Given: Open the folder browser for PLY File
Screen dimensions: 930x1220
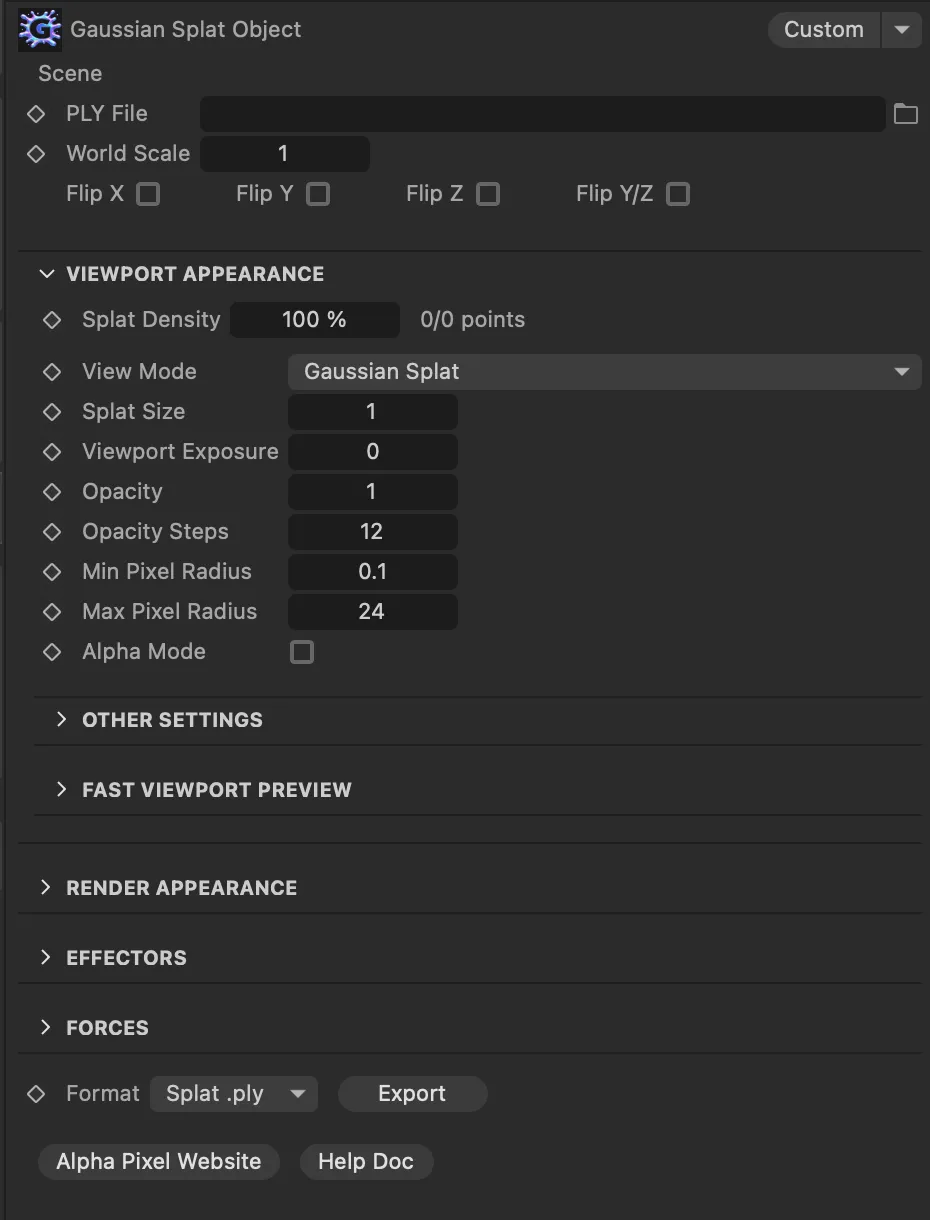Looking at the screenshot, I should pyautogui.click(x=905, y=114).
